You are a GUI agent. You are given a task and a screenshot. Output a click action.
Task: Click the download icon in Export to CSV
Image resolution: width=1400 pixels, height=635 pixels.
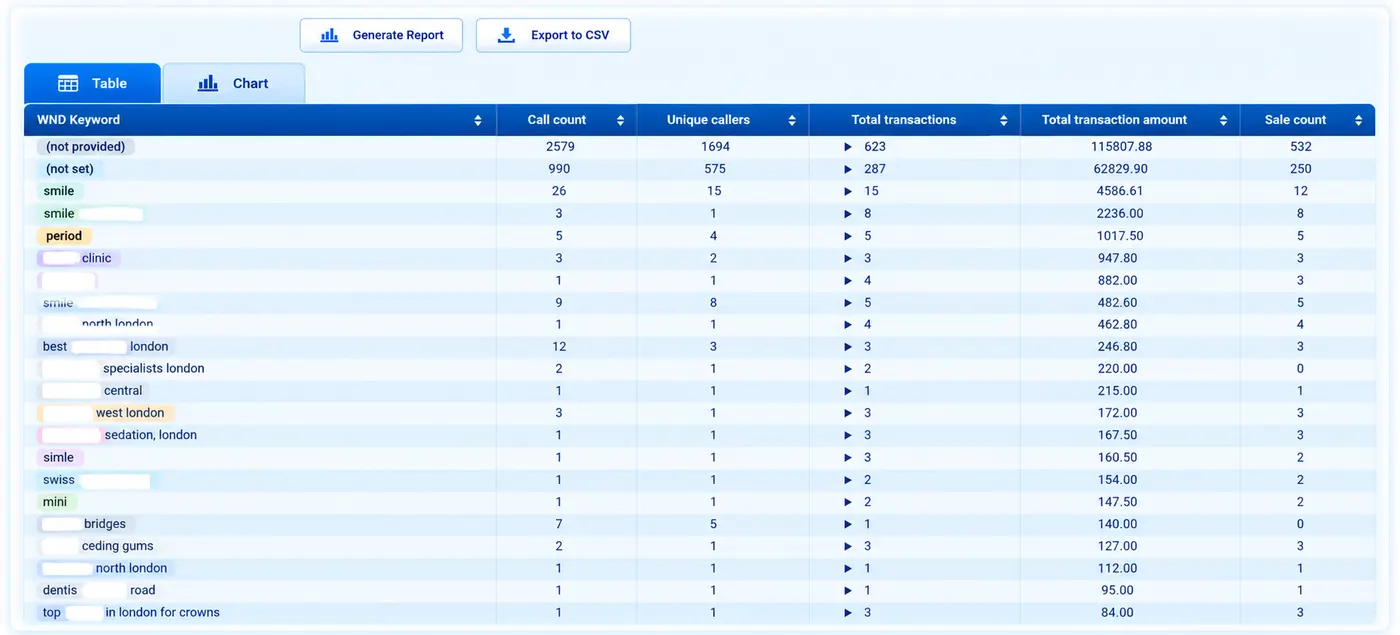tap(507, 35)
